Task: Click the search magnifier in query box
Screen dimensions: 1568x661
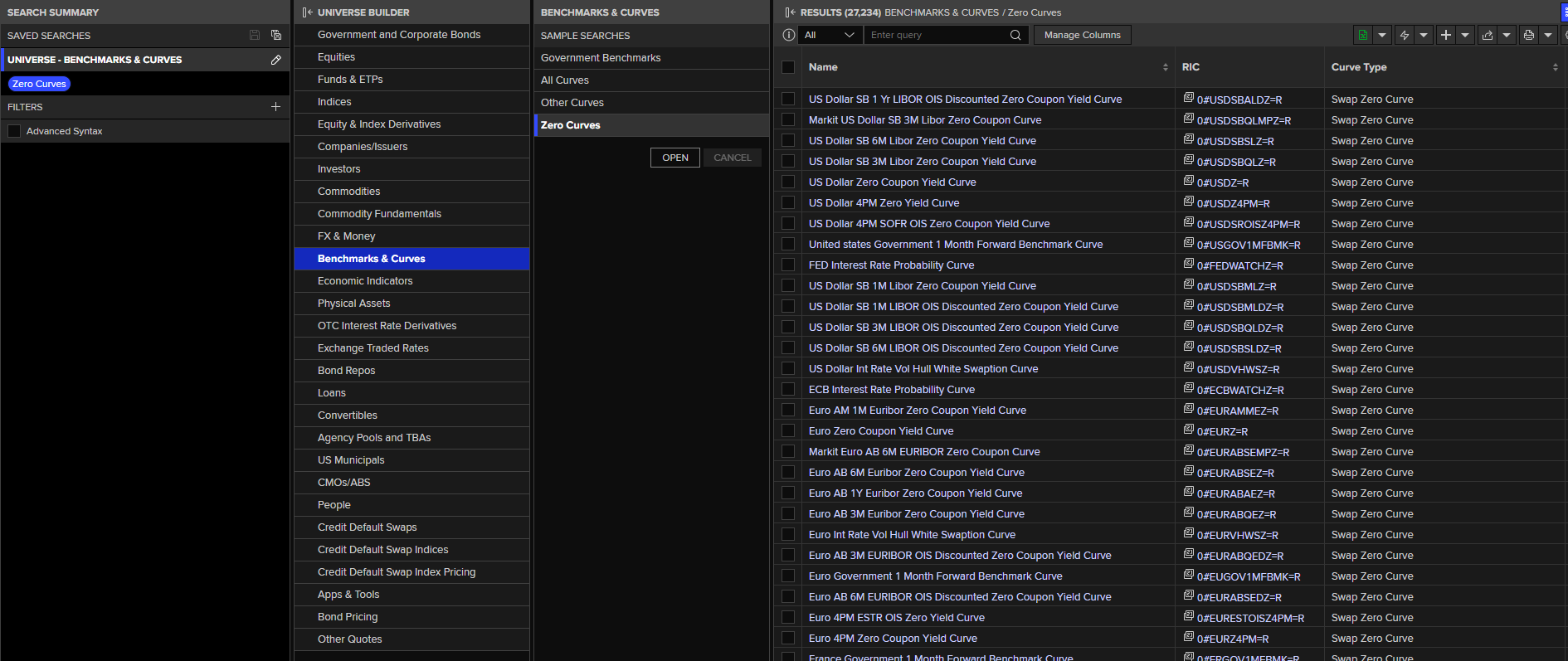Action: [1015, 35]
